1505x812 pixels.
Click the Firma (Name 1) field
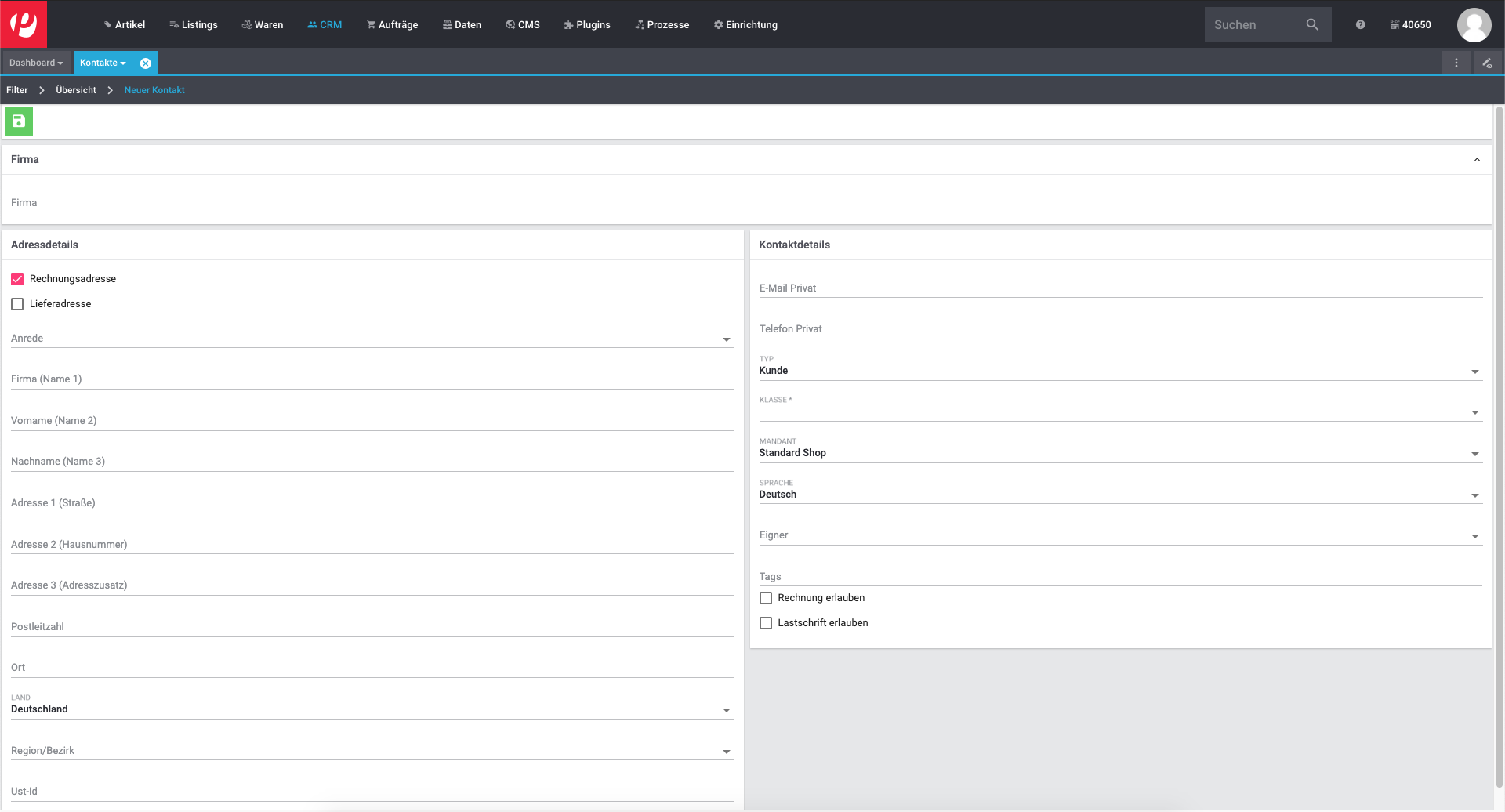372,380
